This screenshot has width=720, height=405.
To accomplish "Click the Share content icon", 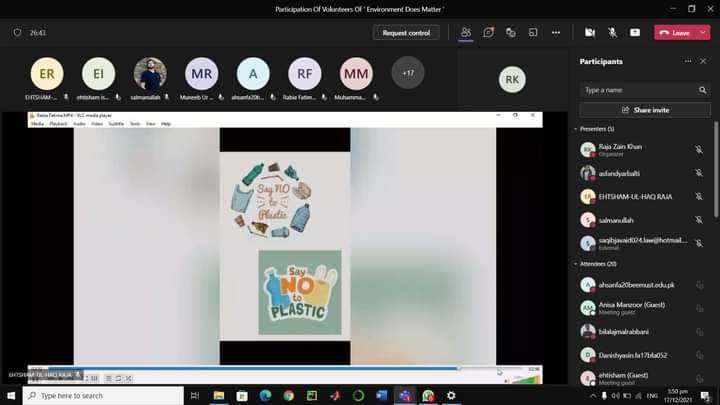I will (x=634, y=32).
